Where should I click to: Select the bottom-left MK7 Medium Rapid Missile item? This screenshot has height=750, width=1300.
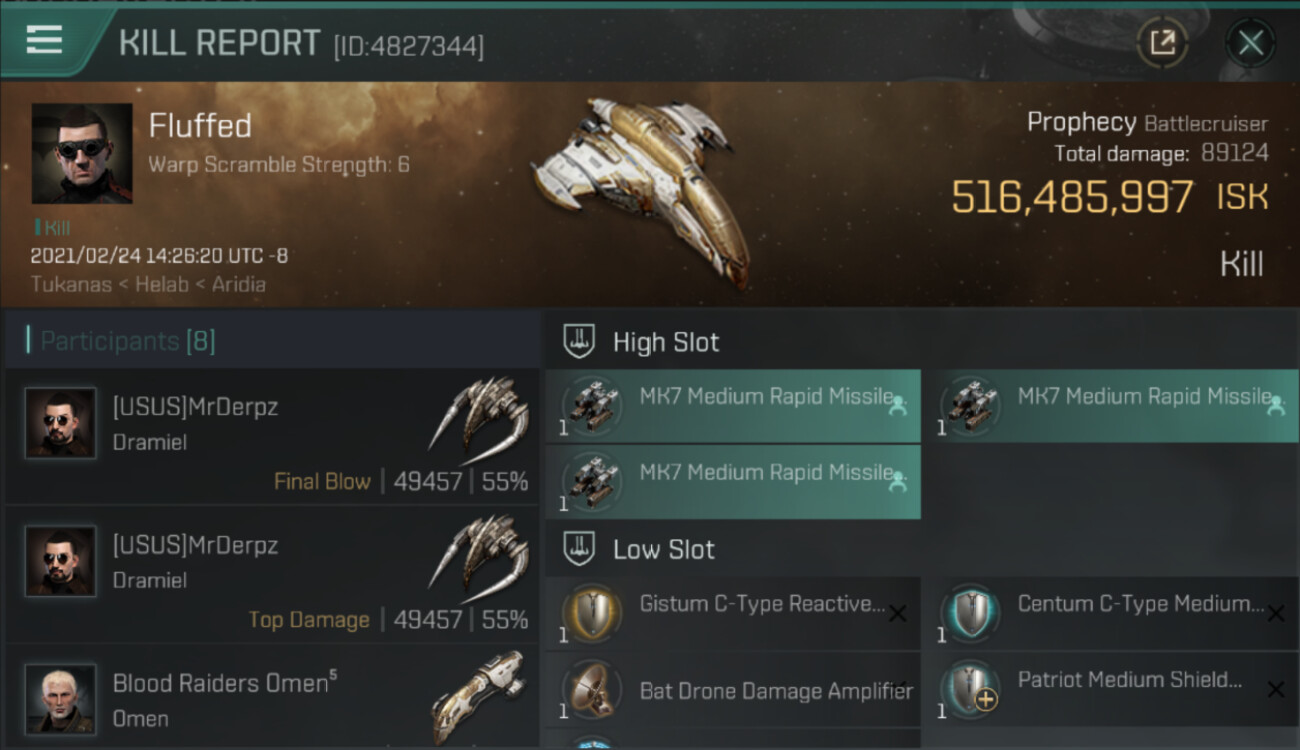coord(733,482)
